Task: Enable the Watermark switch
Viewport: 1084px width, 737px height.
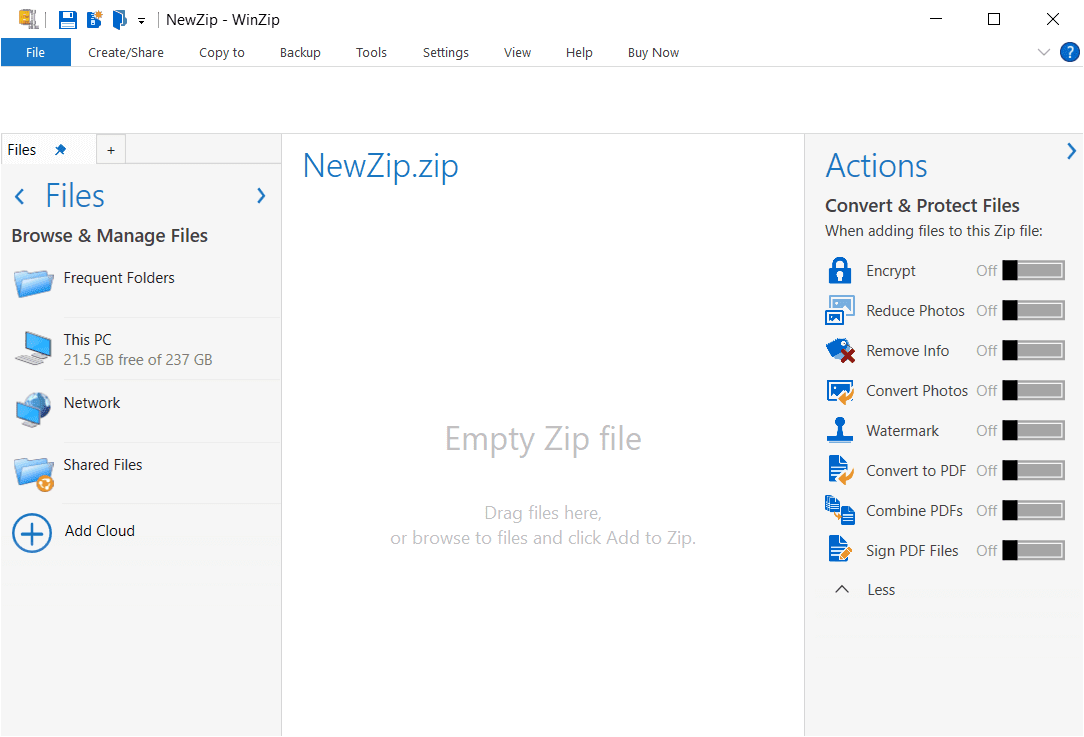Action: coord(1034,431)
